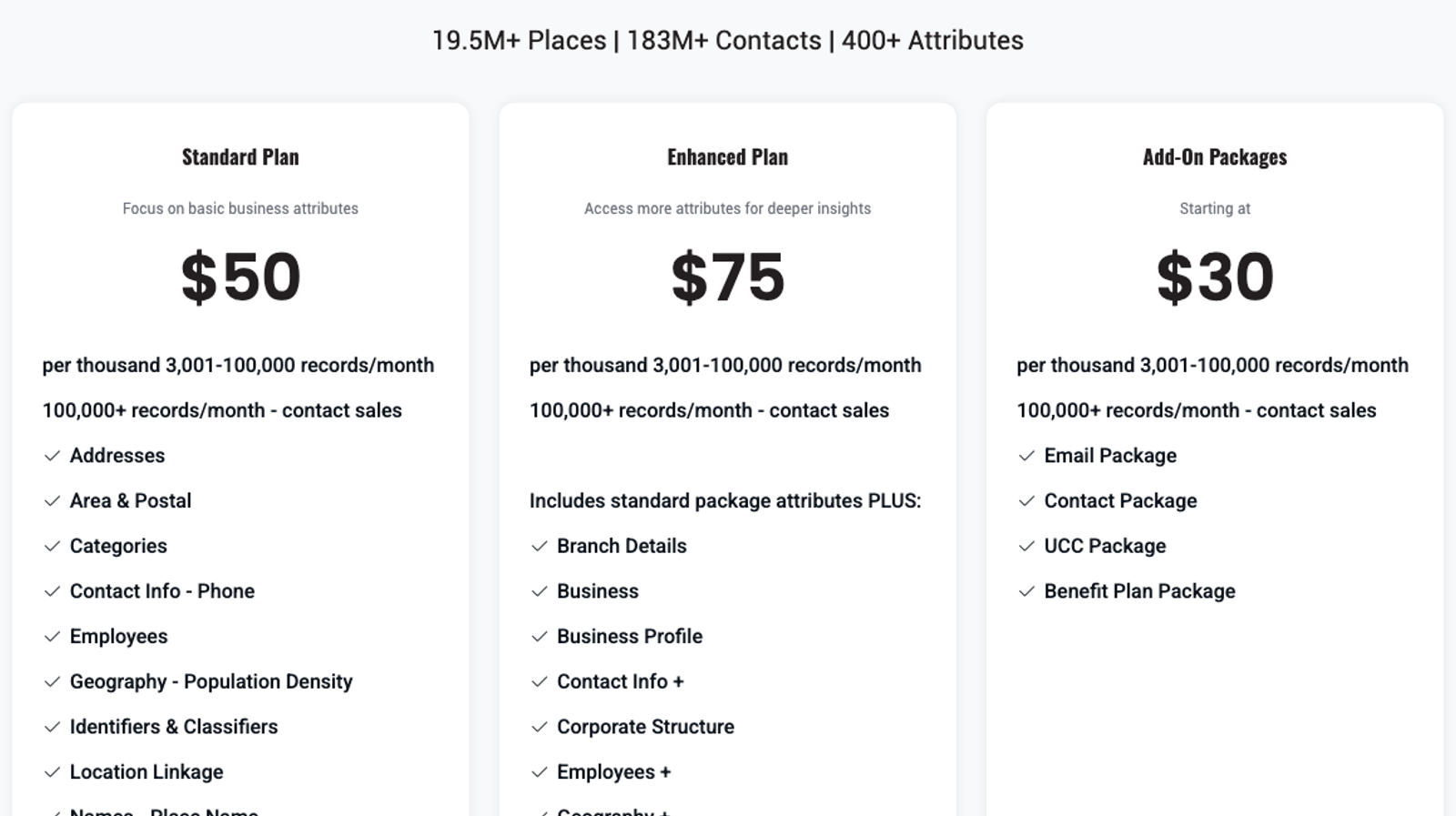Click 'Includes standard package attributes PLUS:' text
The width and height of the screenshot is (1456, 816).
(725, 501)
